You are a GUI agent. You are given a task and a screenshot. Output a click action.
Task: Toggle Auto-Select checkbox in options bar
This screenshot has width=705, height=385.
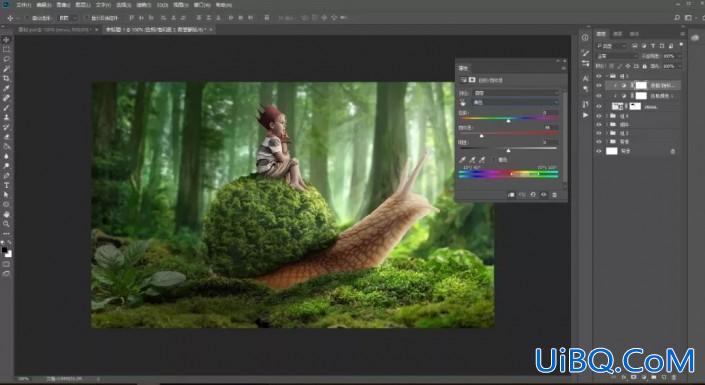pos(28,18)
